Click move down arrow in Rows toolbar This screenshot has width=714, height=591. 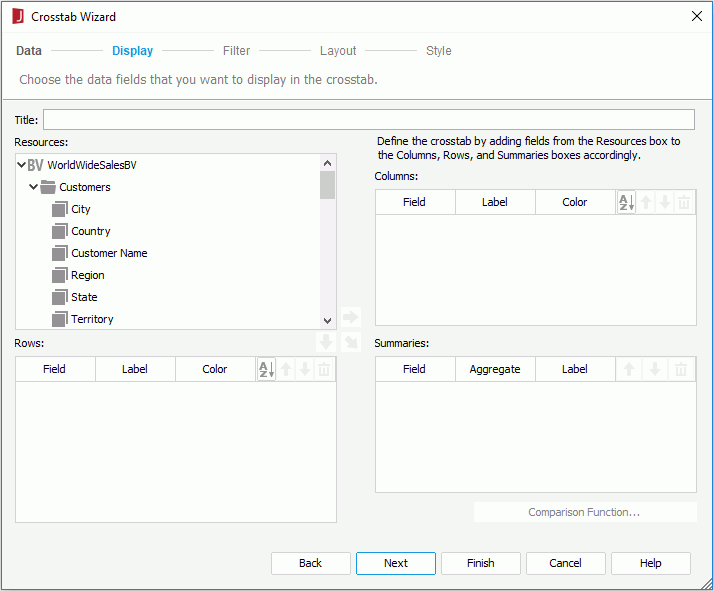pos(305,369)
